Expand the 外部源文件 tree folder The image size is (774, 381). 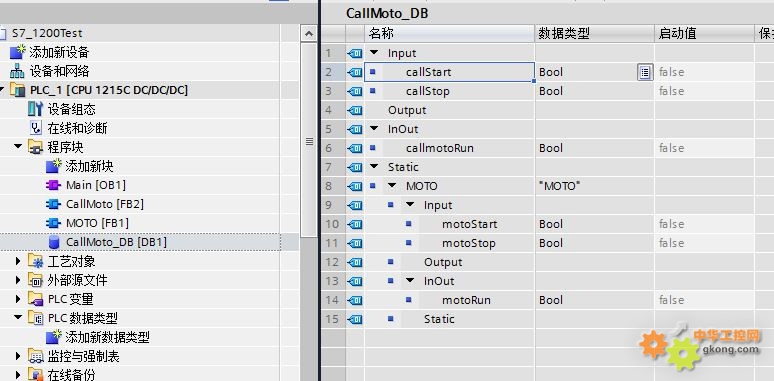(x=18, y=280)
